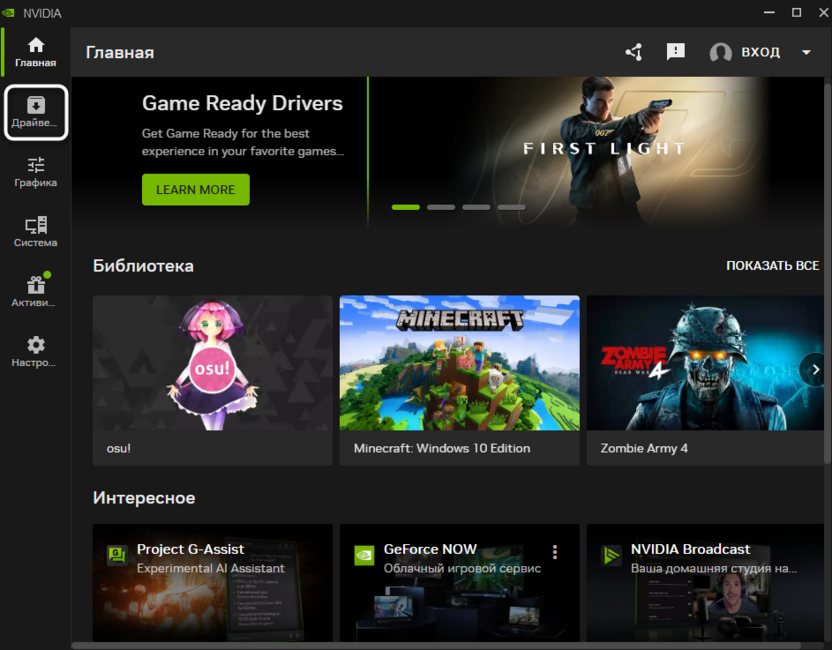
Task: Click Minecraft: Windows 10 Edition title
Action: (442, 448)
